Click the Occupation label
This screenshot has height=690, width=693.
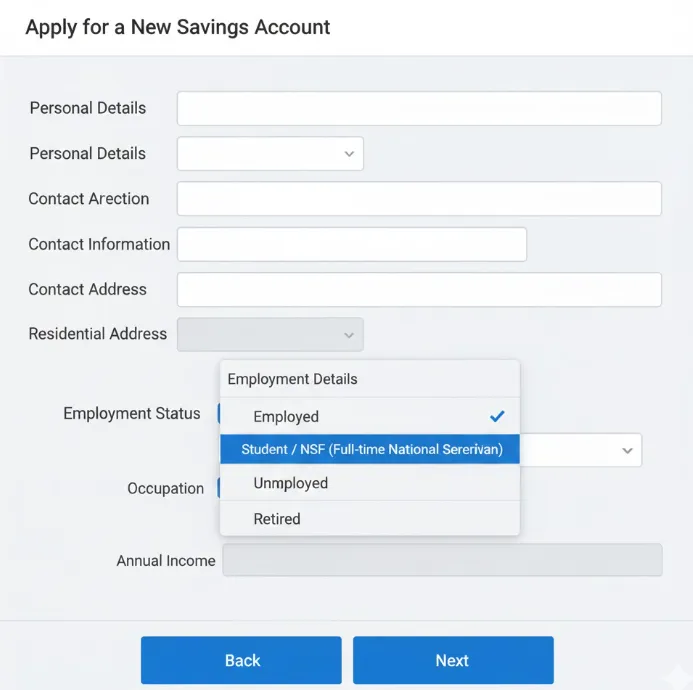point(165,489)
